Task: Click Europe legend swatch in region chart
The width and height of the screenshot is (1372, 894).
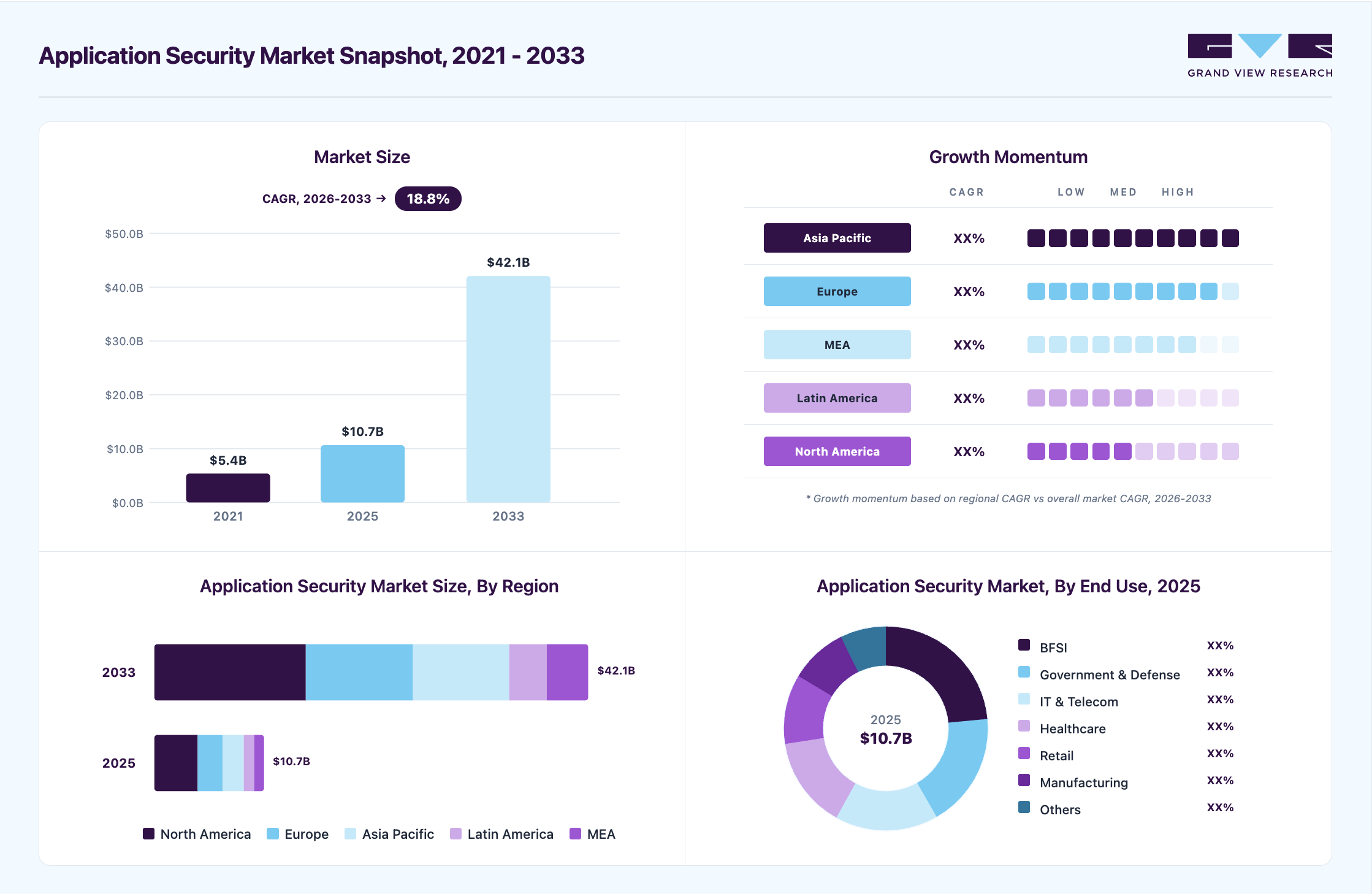Action: point(273,834)
